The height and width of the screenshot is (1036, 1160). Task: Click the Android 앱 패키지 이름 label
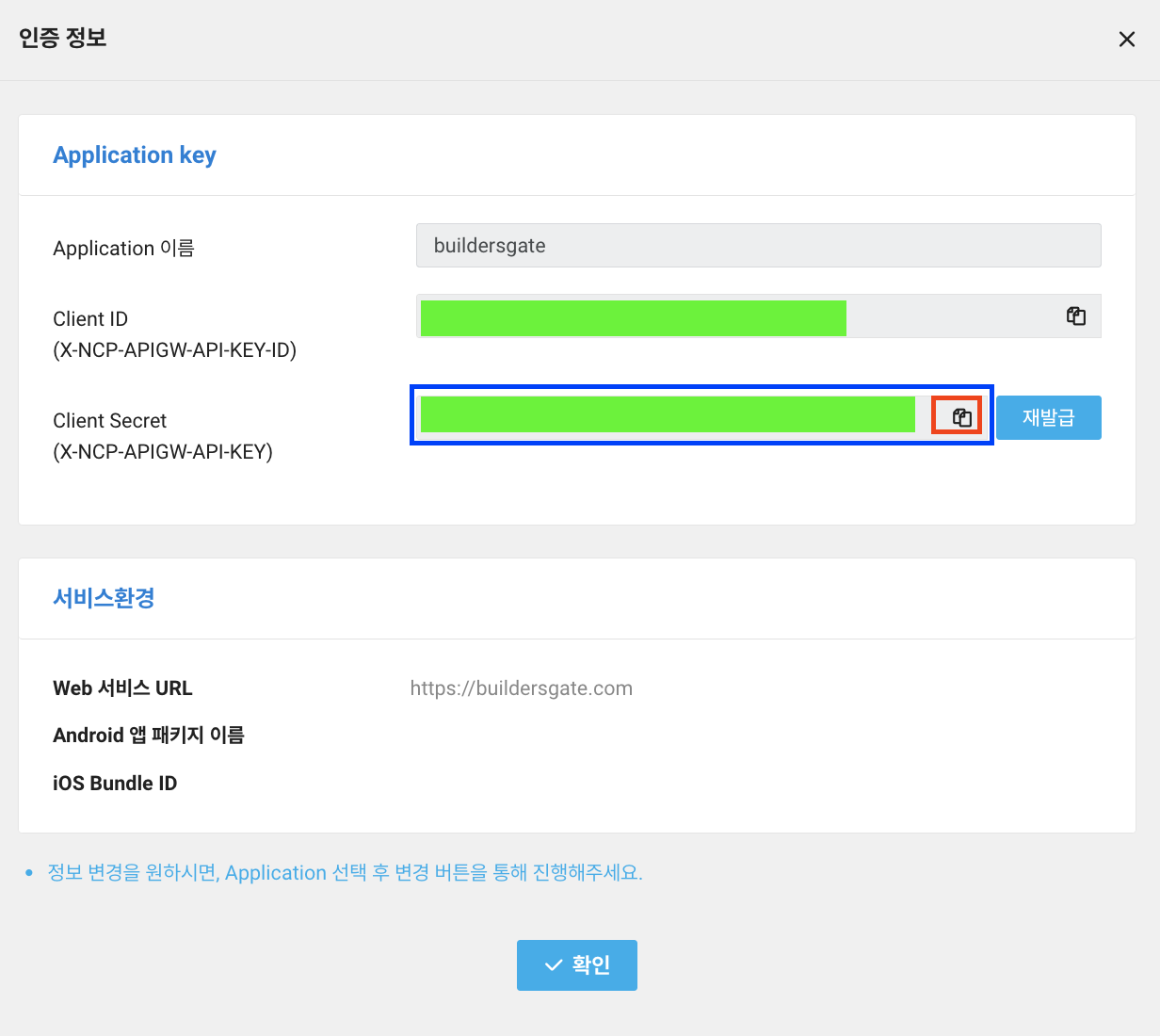coord(149,736)
